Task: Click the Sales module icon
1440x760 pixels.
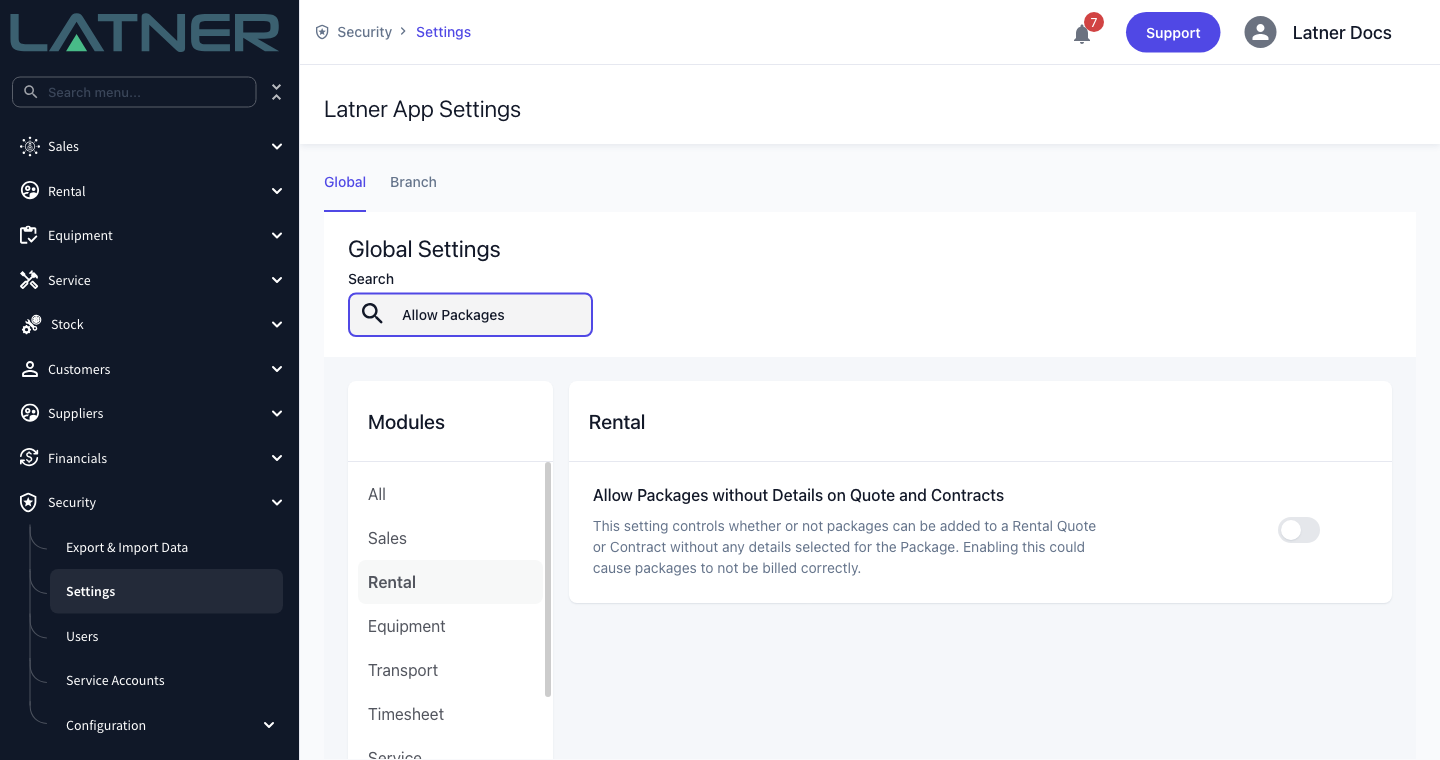Action: [30, 146]
